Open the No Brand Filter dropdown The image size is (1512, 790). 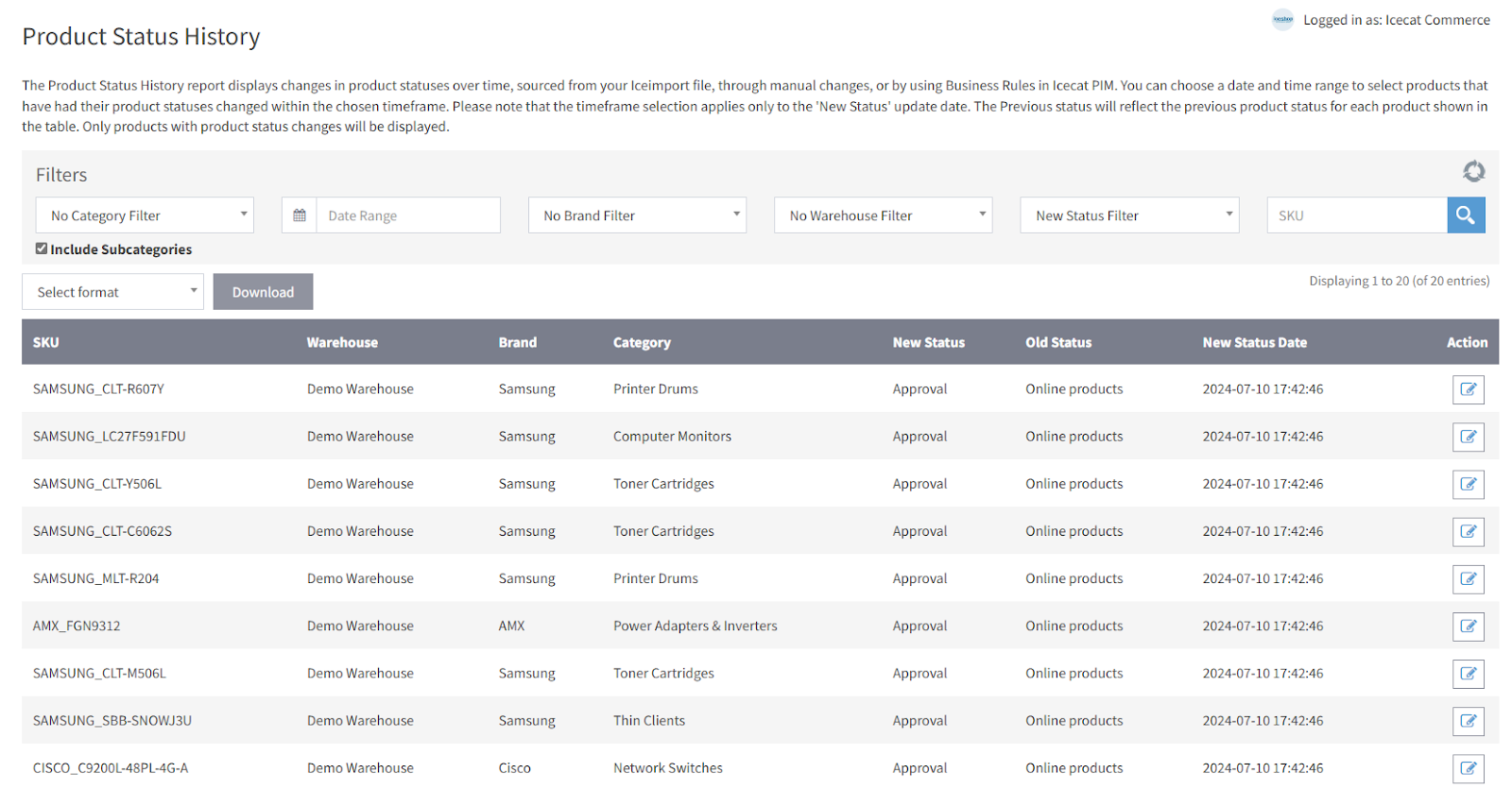(x=637, y=215)
